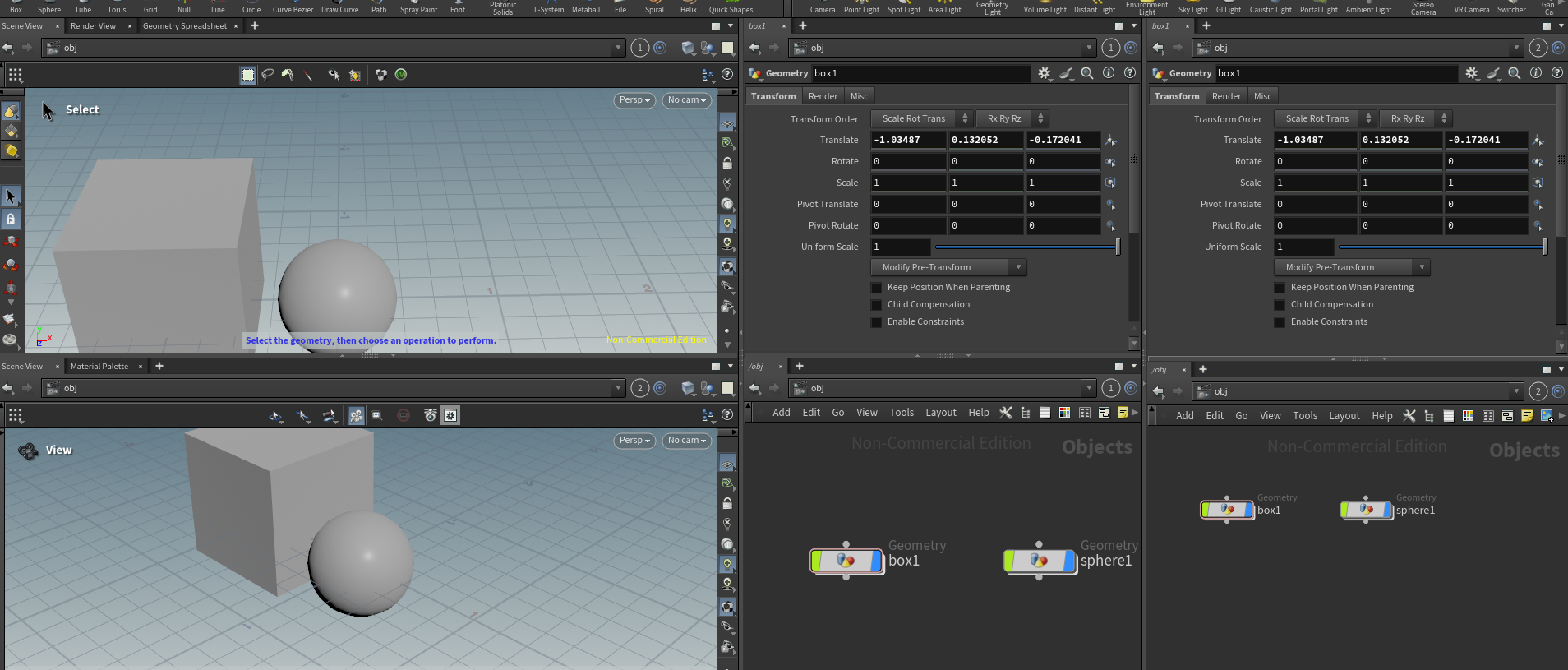Open color palette icon in left network editor
Image resolution: width=1568 pixels, height=670 pixels.
1064,413
